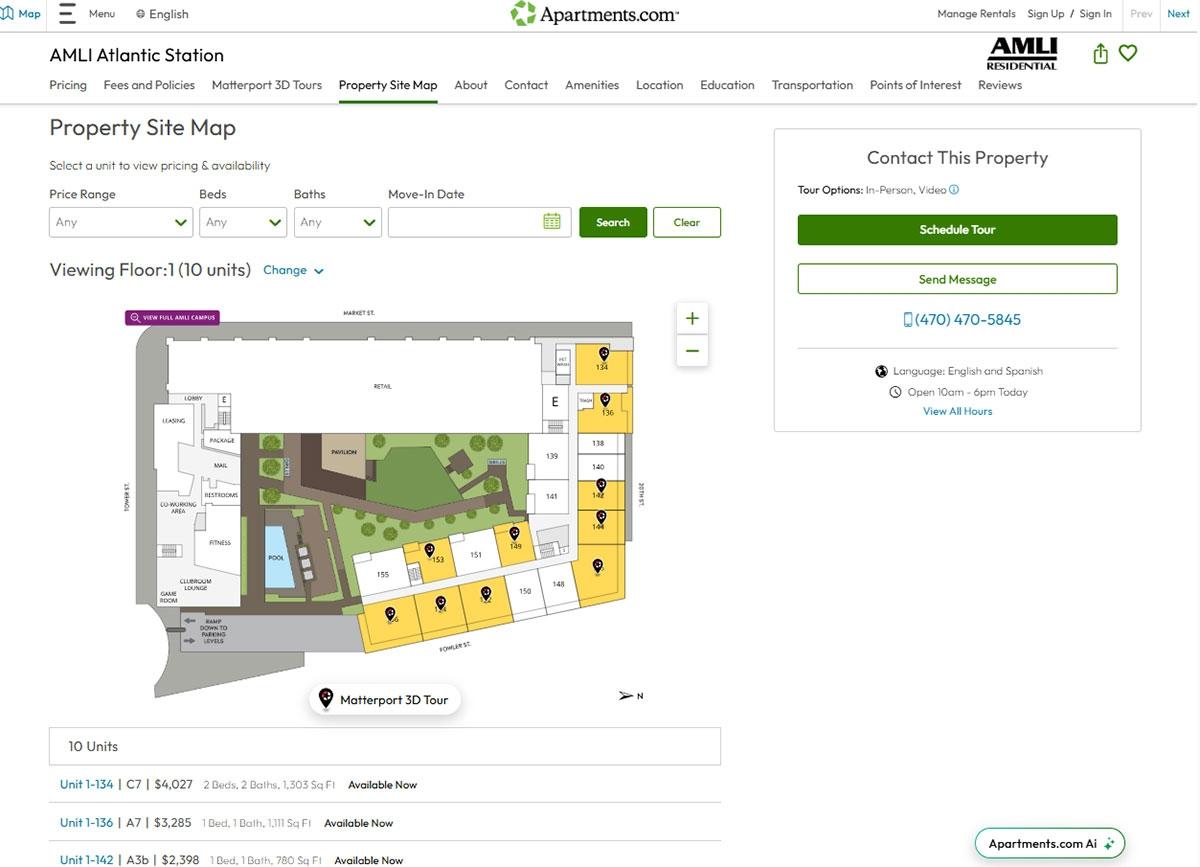Image resolution: width=1200 pixels, height=867 pixels.
Task: Open the Education tab
Action: [727, 85]
